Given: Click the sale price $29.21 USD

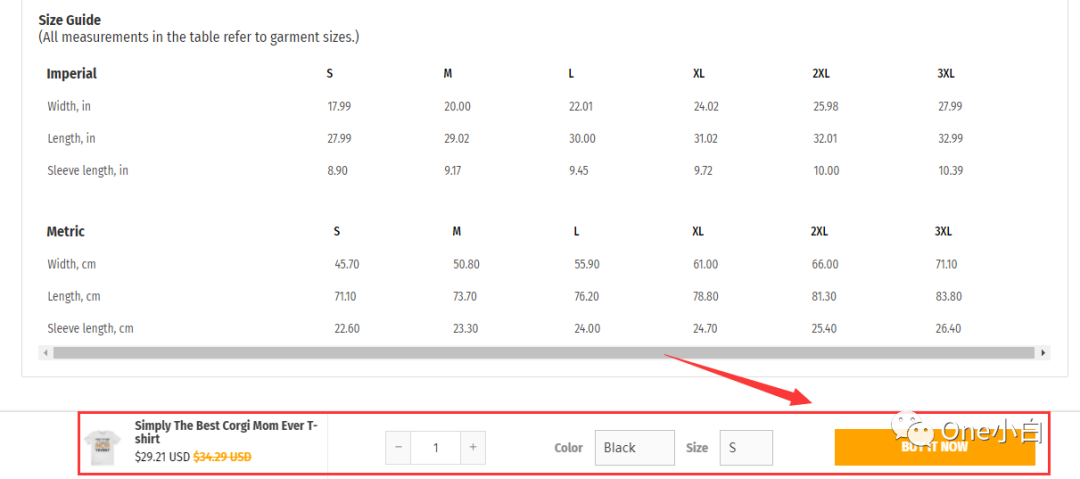Looking at the screenshot, I should 163,457.
